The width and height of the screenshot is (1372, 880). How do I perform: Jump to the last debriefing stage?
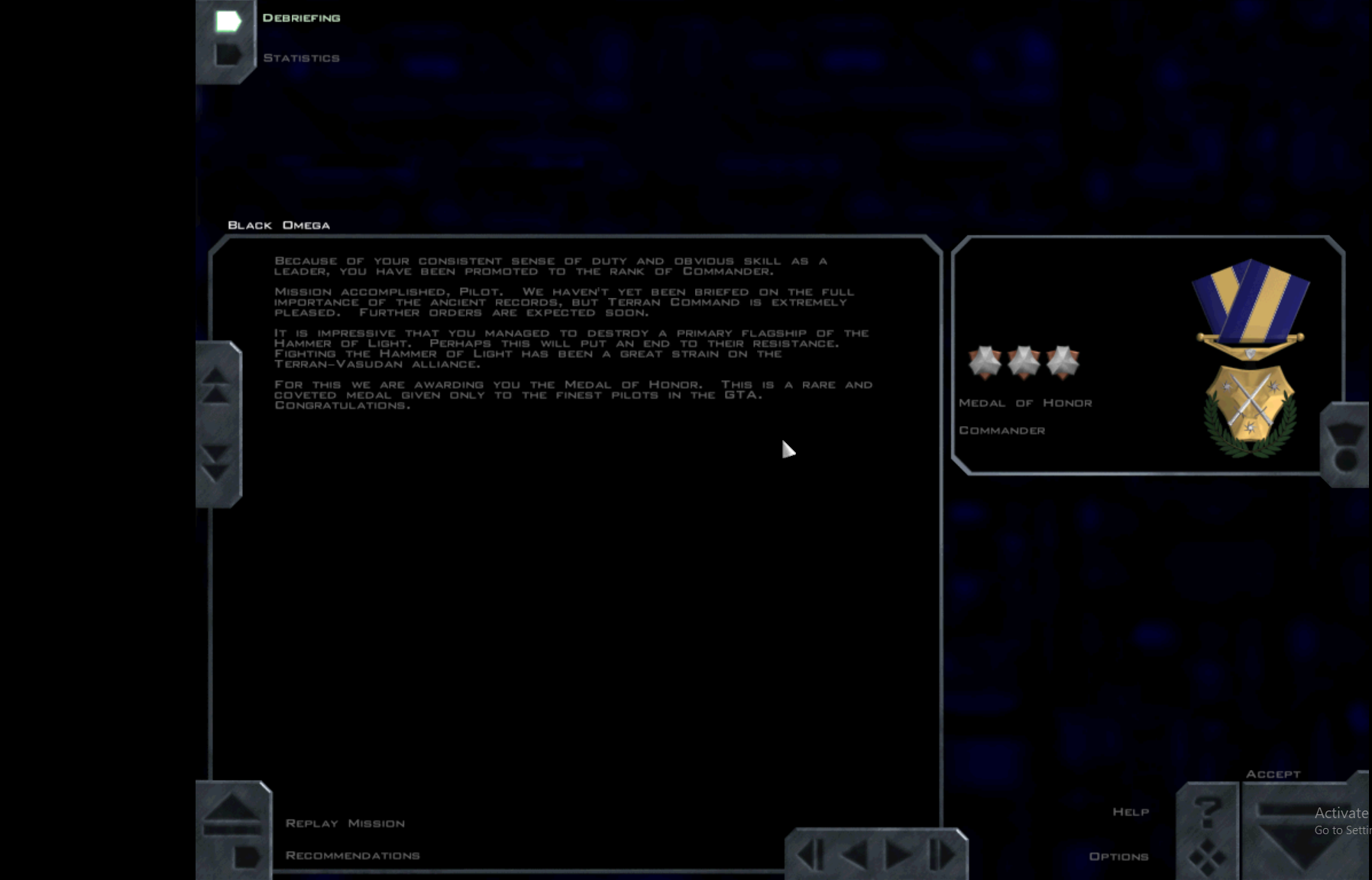942,855
